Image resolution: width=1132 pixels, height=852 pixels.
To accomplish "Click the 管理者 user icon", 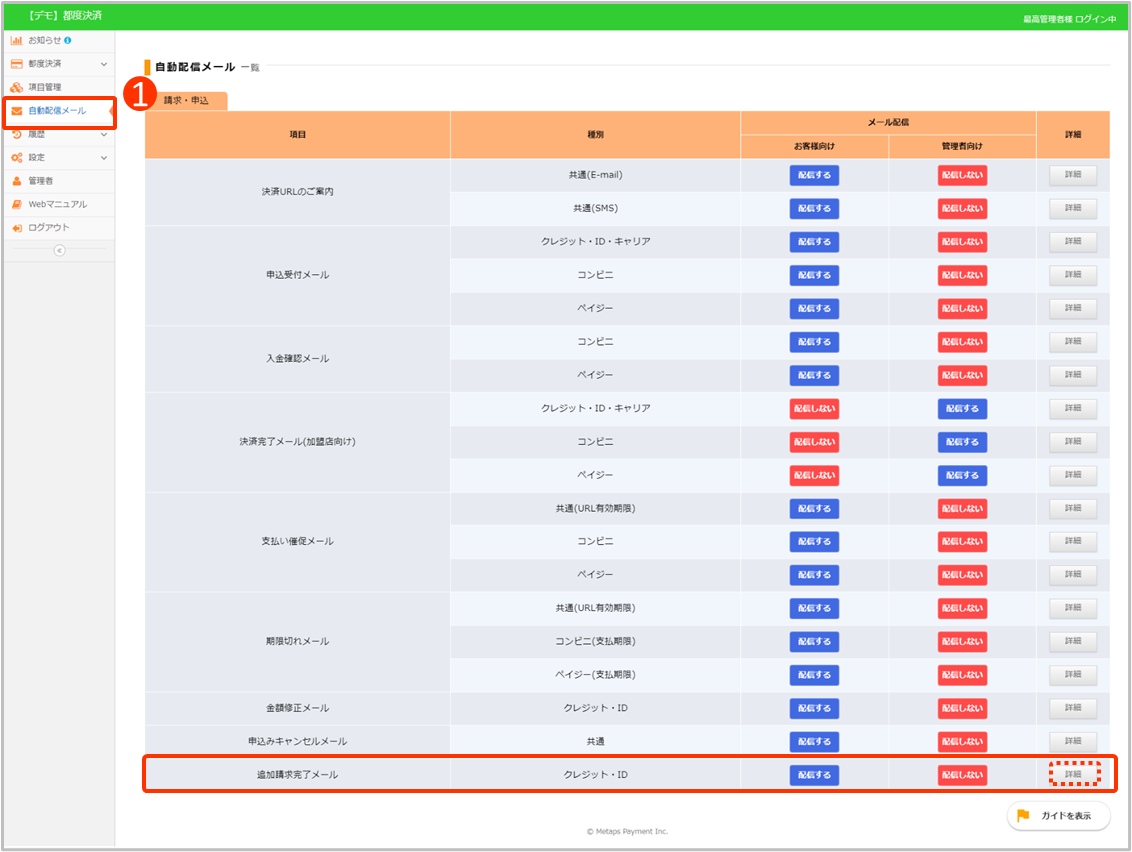I will pyautogui.click(x=17, y=181).
